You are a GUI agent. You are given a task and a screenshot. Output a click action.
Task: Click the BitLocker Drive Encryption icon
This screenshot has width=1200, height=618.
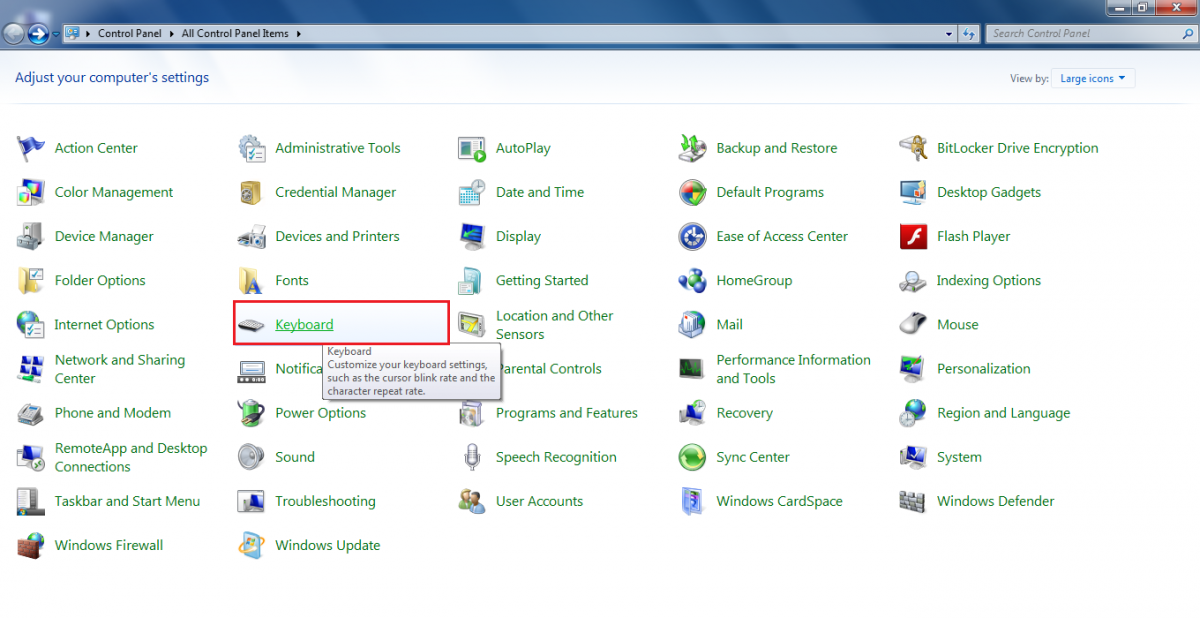[913, 148]
